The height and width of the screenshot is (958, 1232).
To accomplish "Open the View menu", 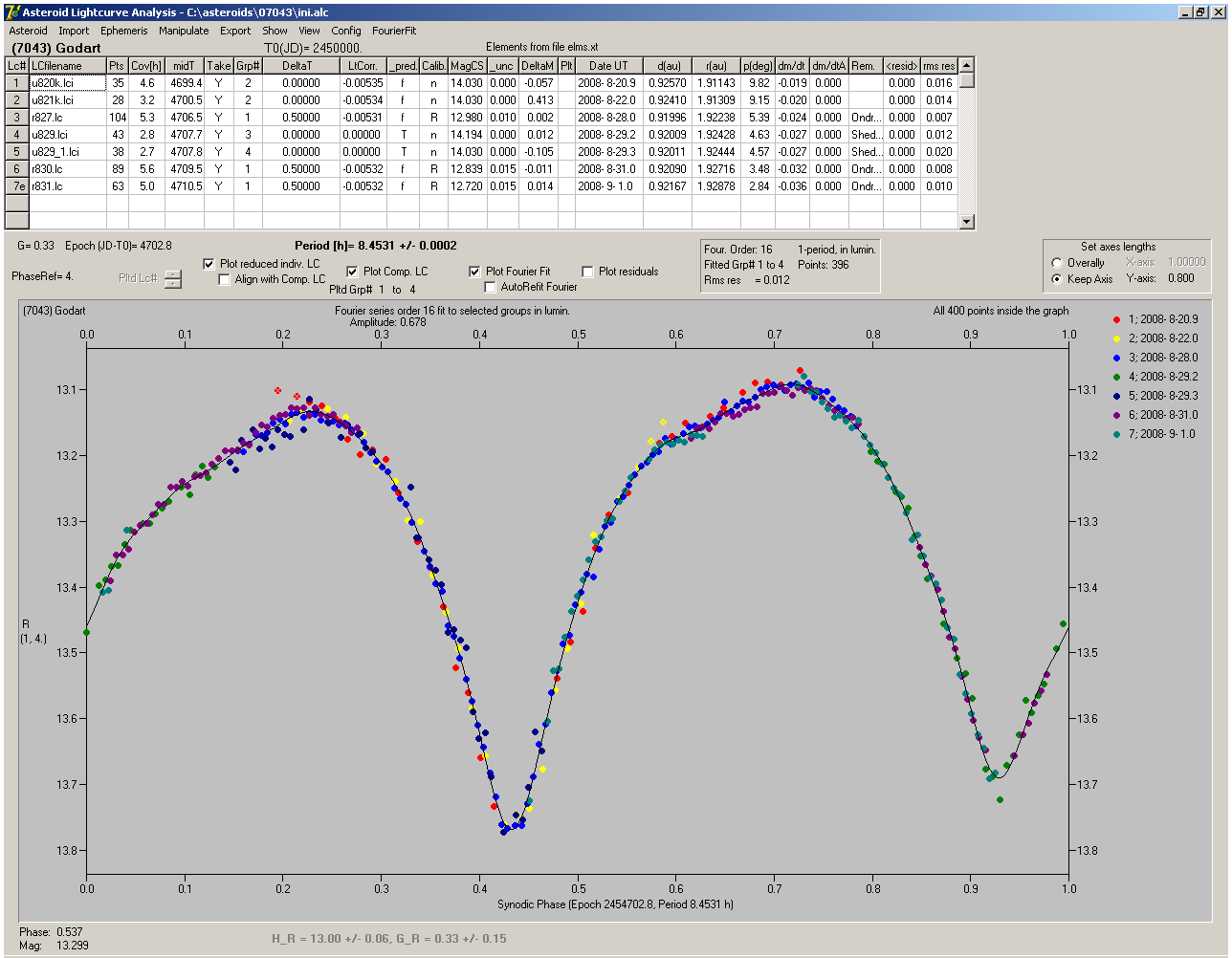I will (x=309, y=31).
